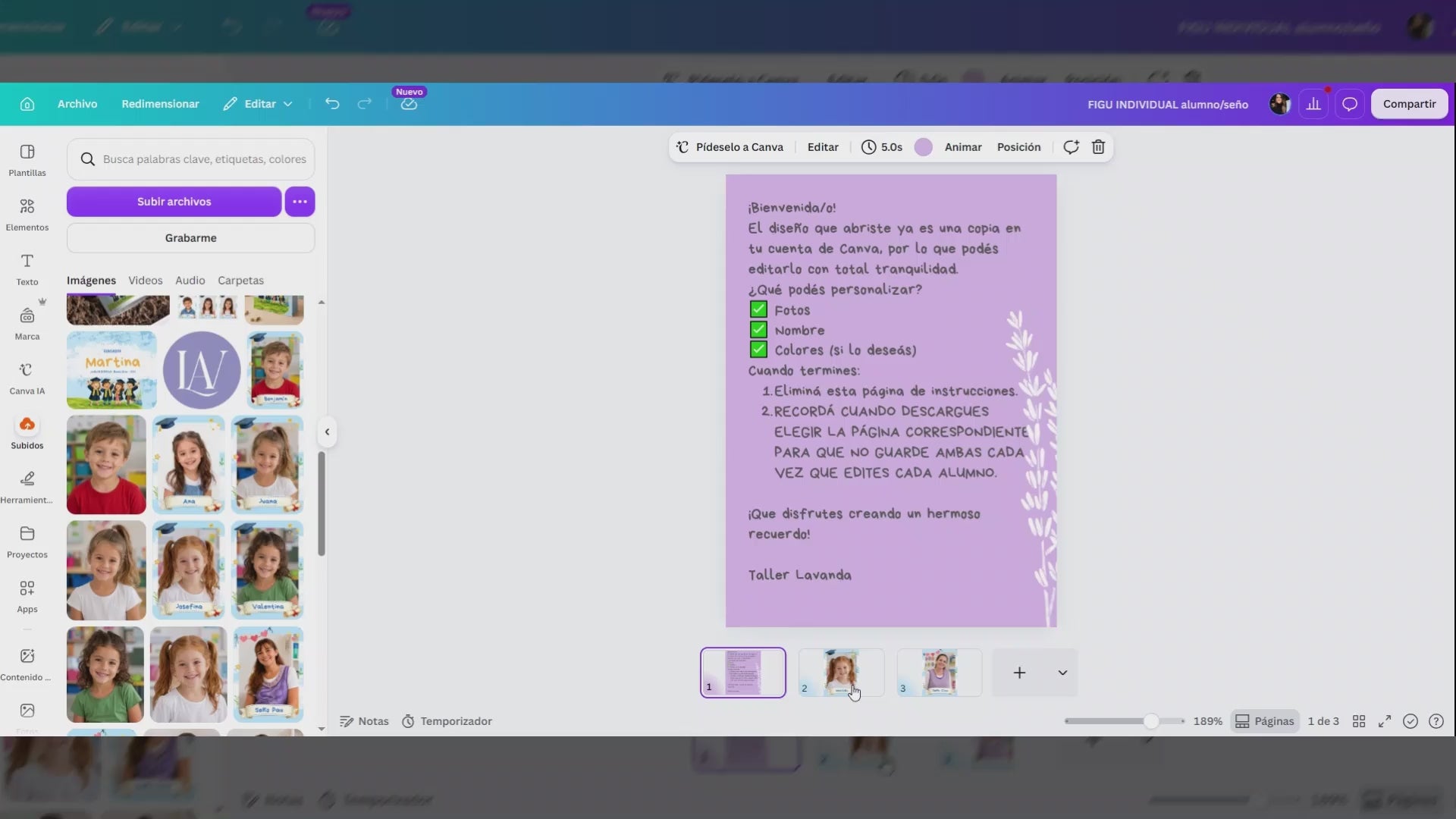The width and height of the screenshot is (1456, 819).
Task: Click the Subir archivos button
Action: tap(174, 202)
